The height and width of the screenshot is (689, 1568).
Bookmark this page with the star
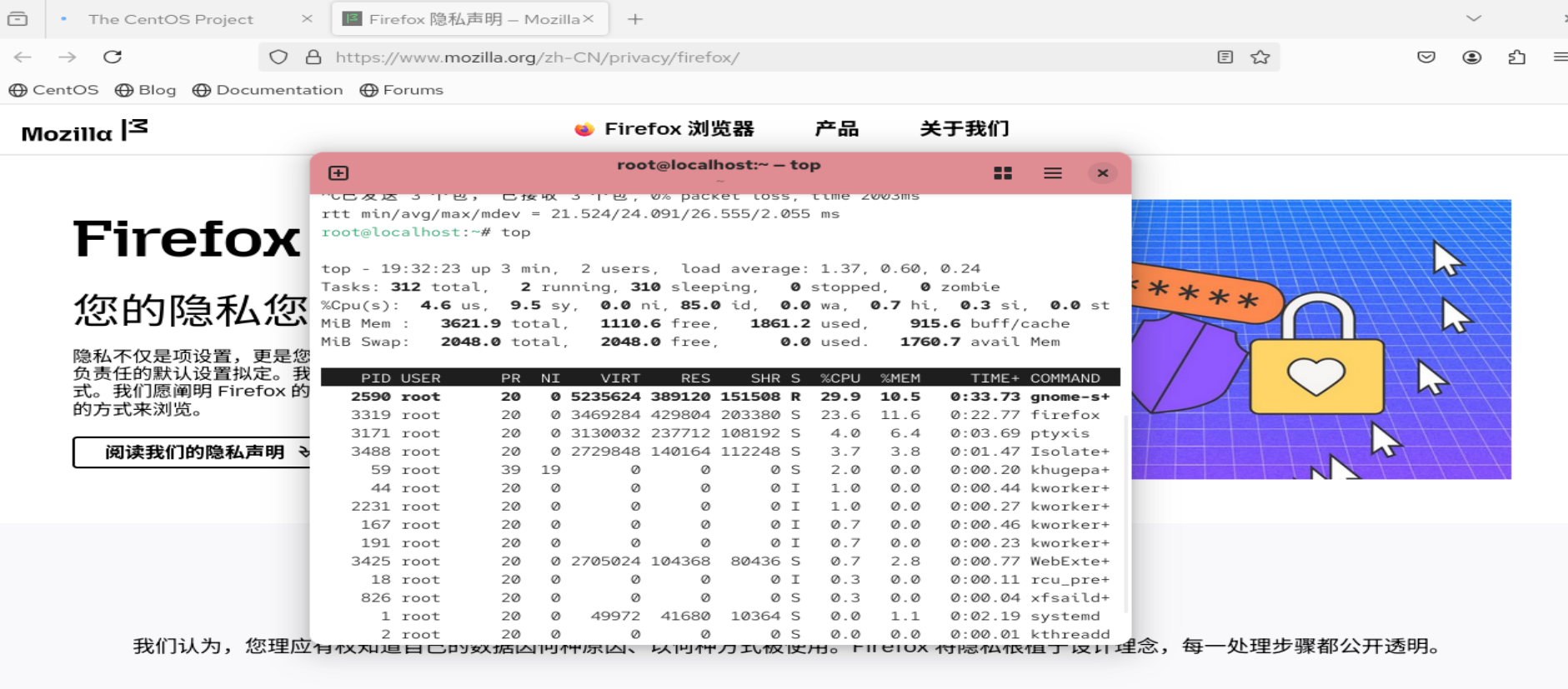click(x=1260, y=57)
